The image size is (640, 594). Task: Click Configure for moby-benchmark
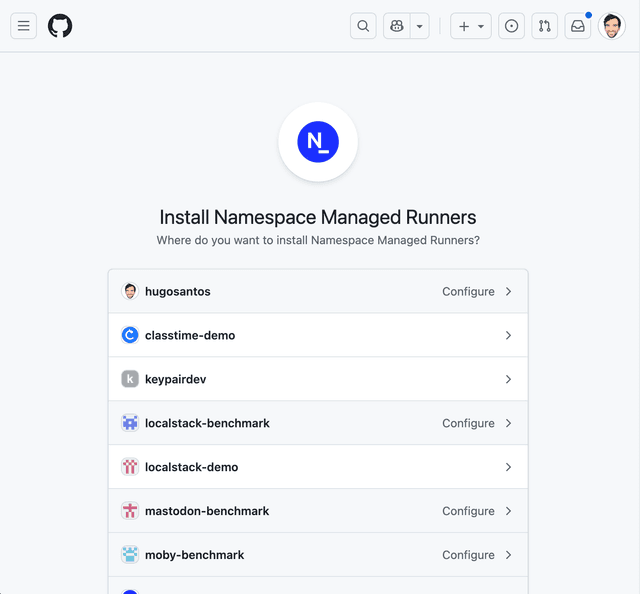pos(468,555)
